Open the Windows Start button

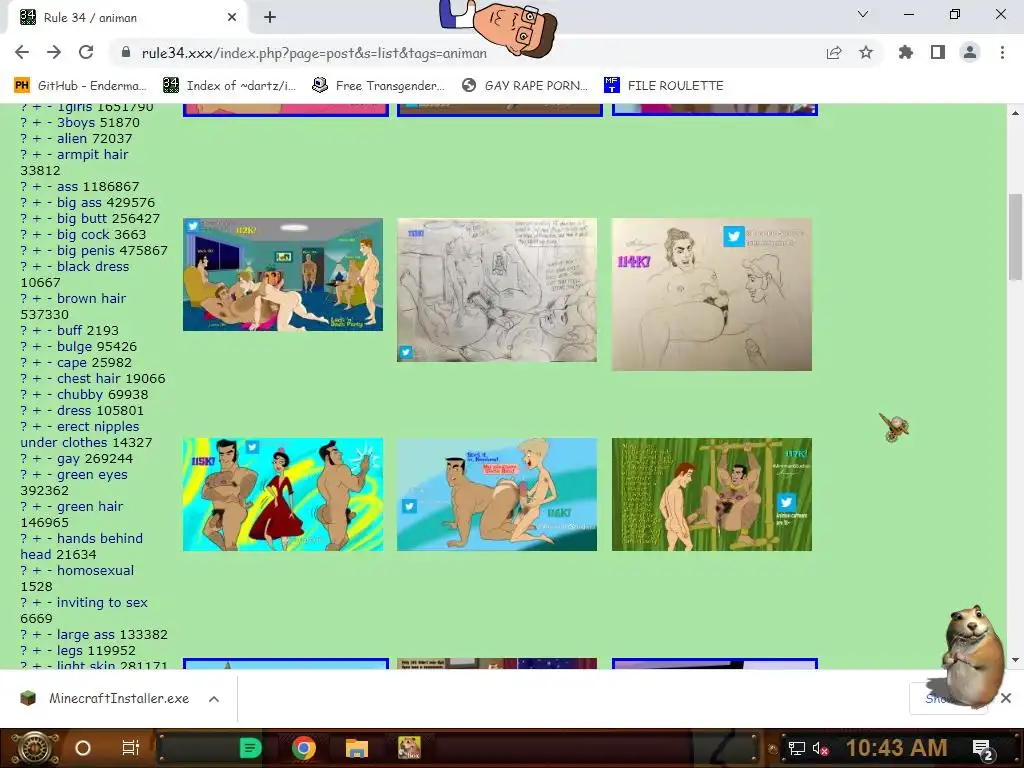point(35,748)
